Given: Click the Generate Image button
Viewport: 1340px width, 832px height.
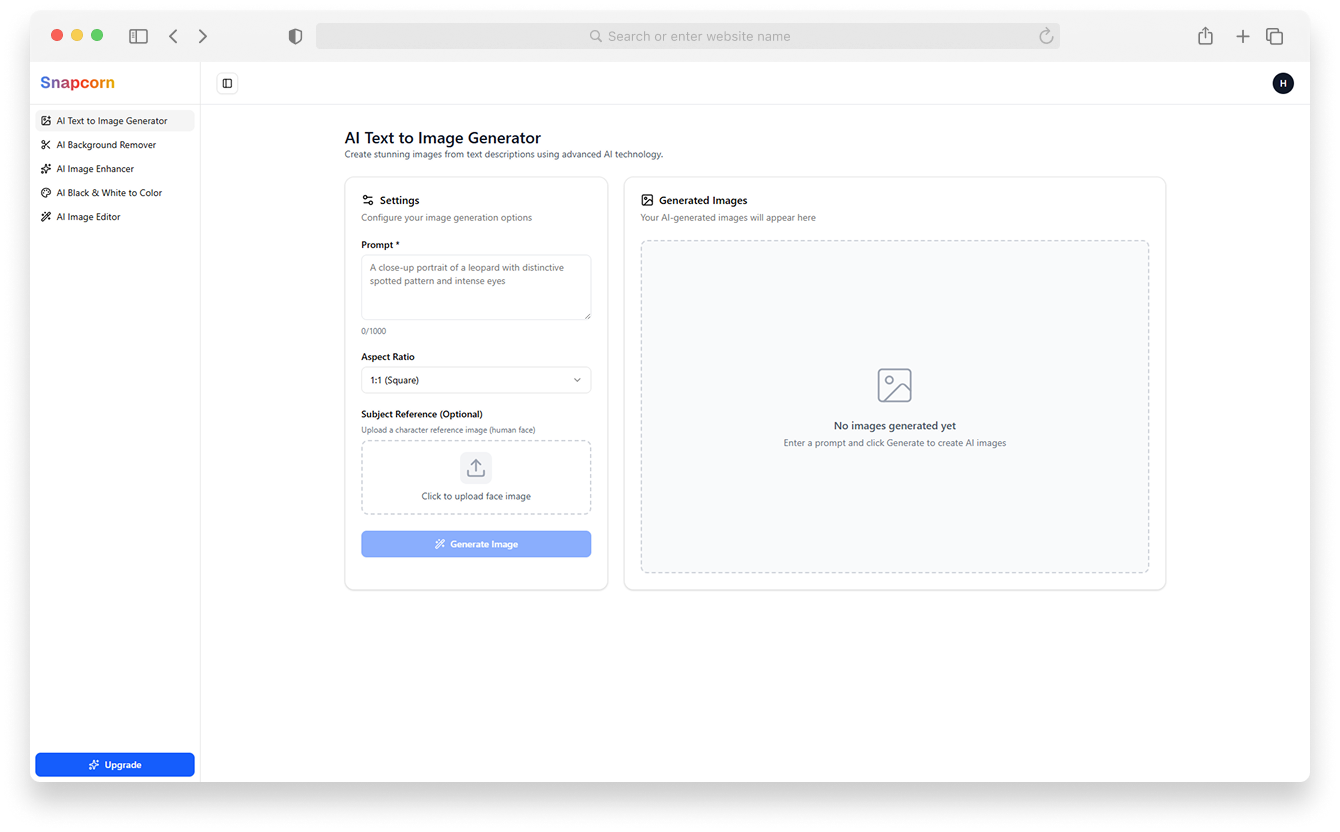Looking at the screenshot, I should coord(476,544).
